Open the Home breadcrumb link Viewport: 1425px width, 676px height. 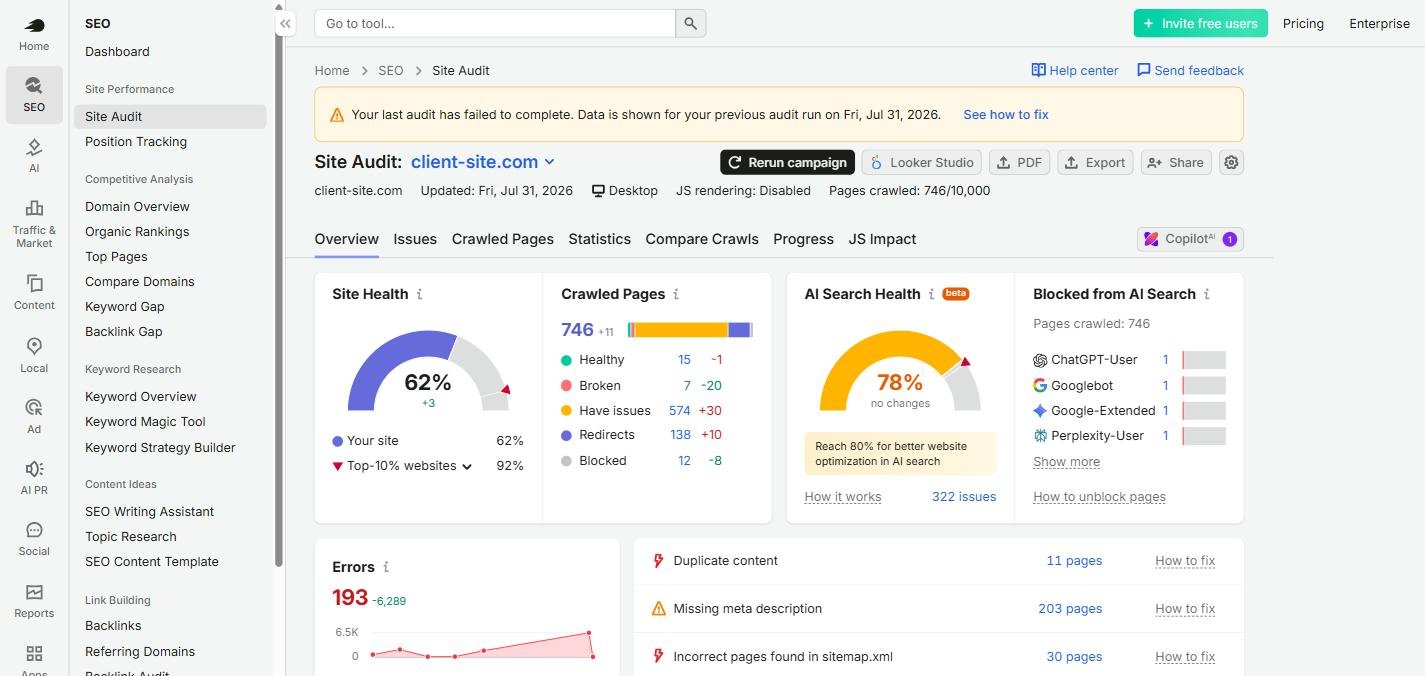pos(332,71)
